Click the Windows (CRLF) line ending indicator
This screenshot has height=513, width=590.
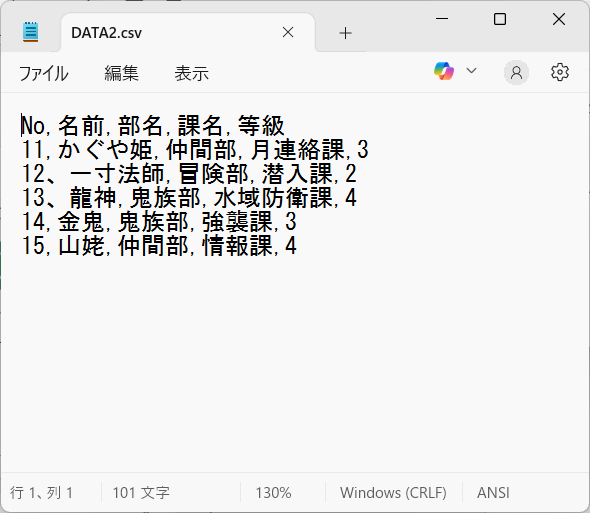click(x=393, y=493)
